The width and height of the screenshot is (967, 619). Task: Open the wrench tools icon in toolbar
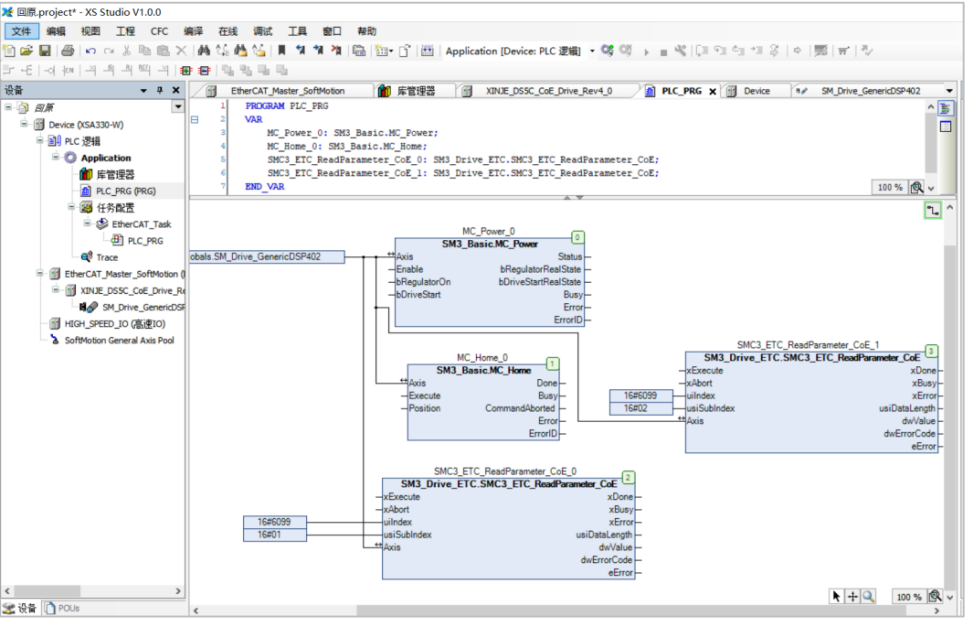click(680, 51)
